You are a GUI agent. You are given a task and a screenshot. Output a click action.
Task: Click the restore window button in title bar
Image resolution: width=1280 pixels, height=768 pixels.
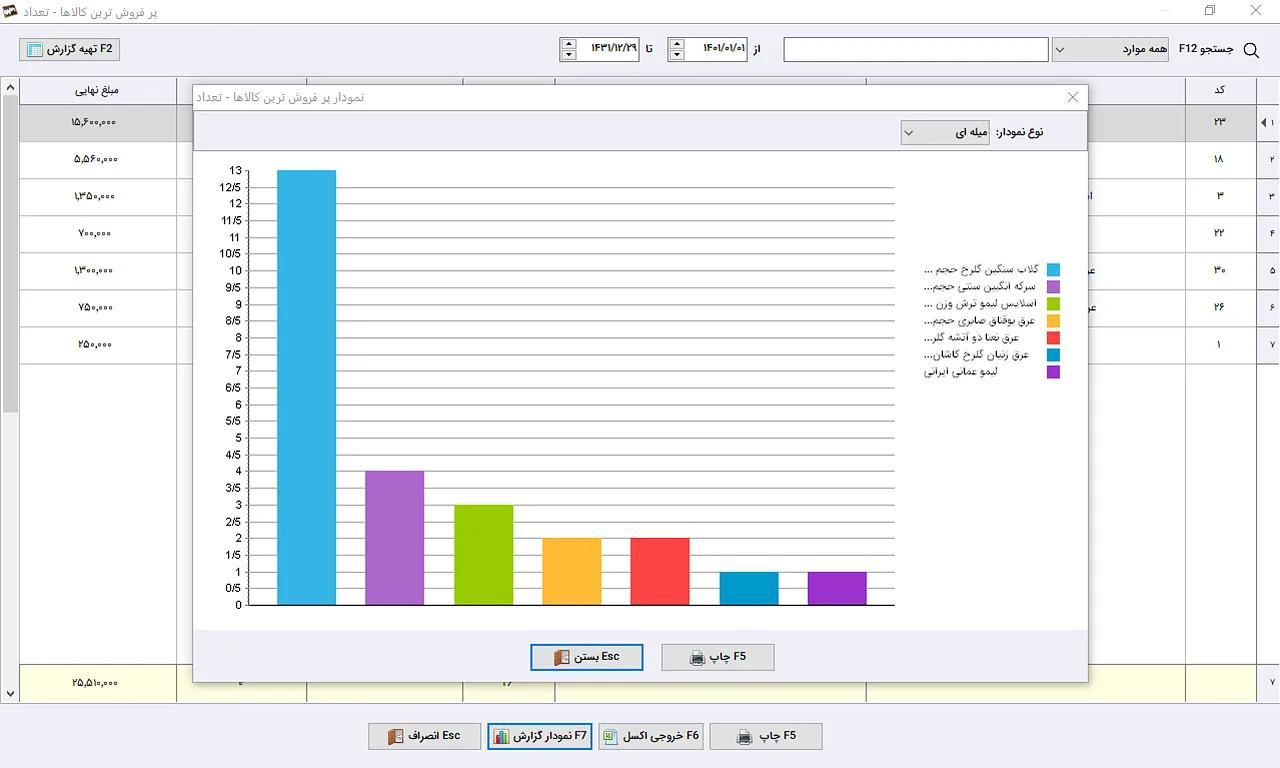(x=1210, y=11)
